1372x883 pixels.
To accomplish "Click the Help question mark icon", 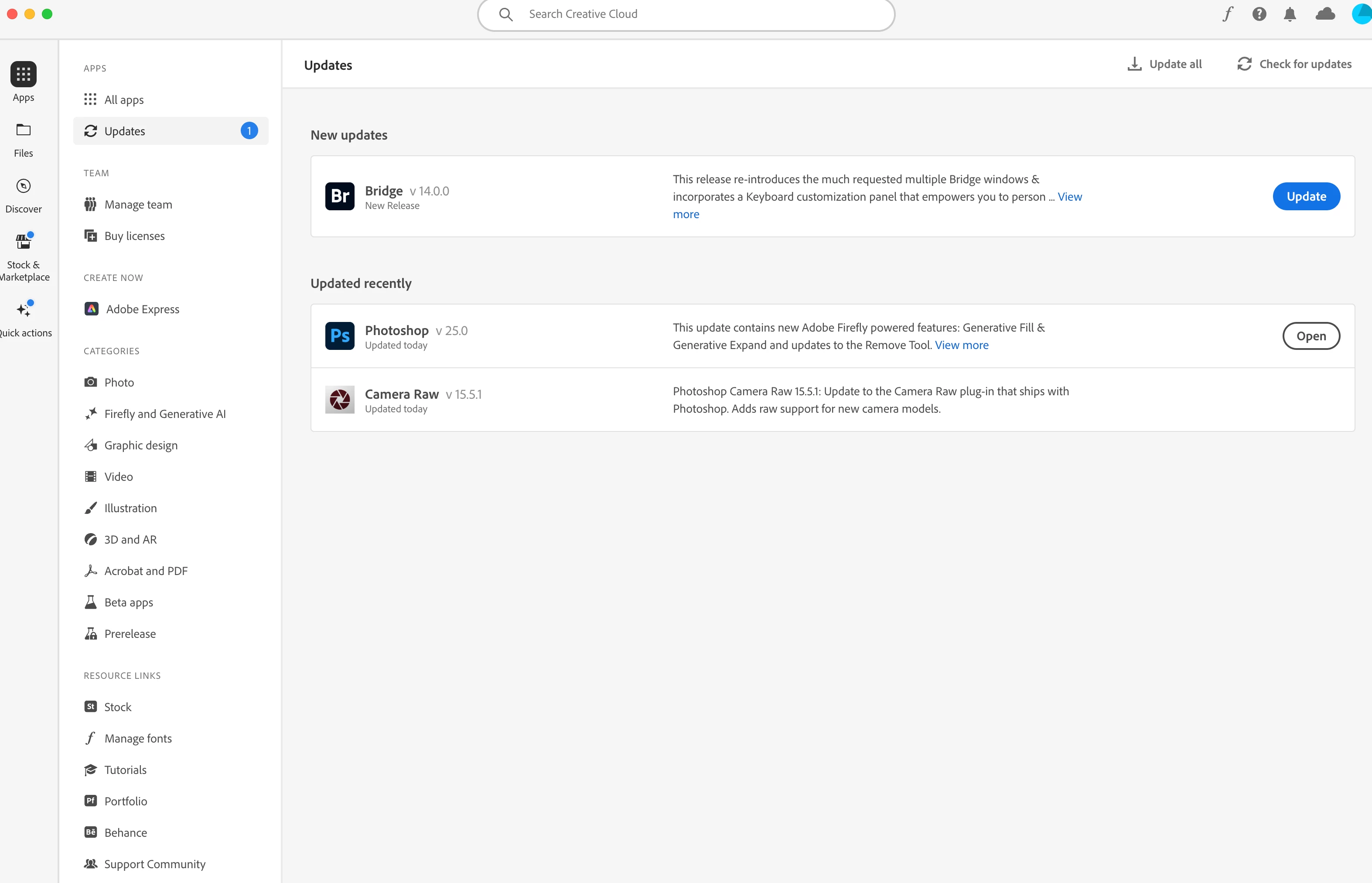I will 1259,14.
